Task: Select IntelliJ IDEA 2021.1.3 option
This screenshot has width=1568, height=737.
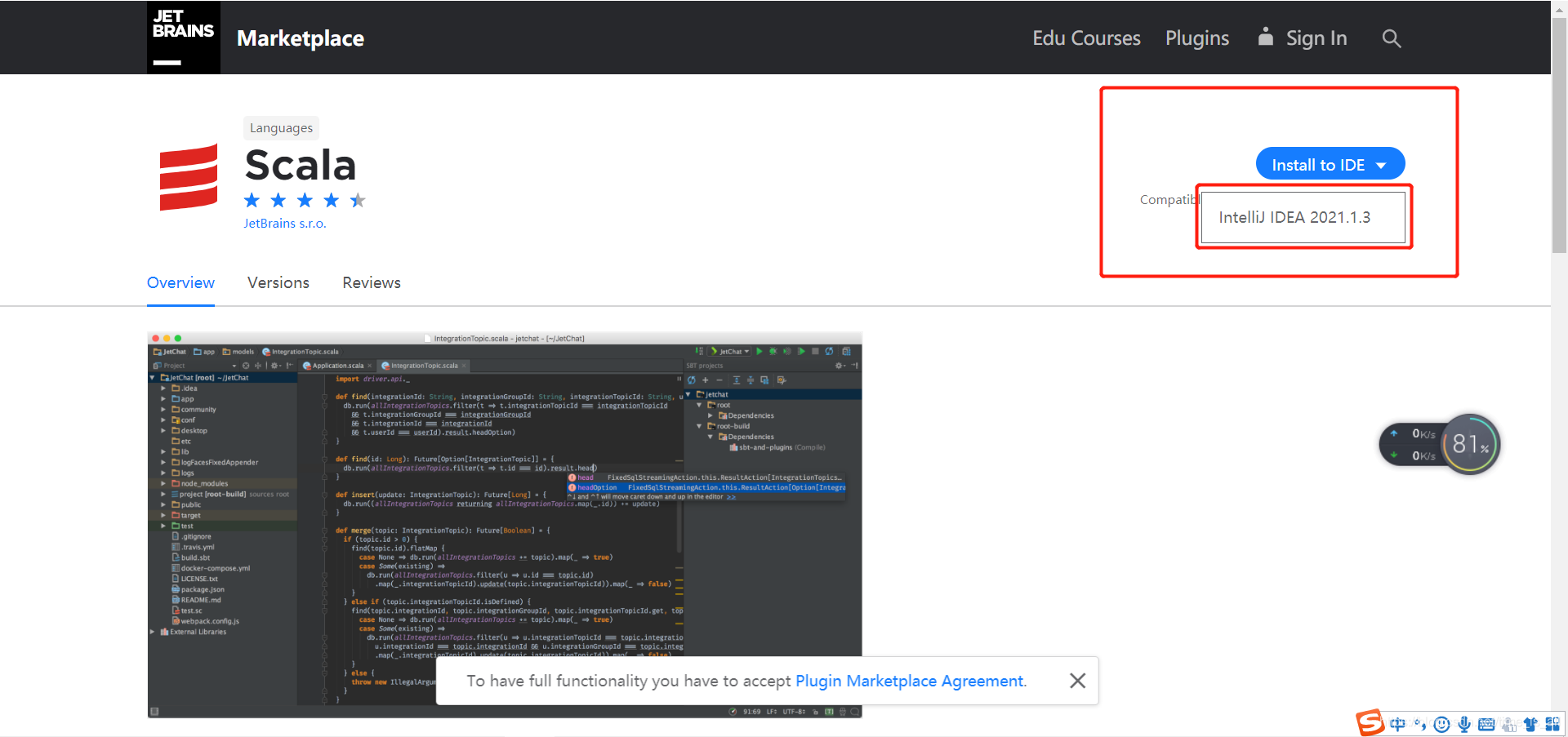Action: tap(1303, 217)
